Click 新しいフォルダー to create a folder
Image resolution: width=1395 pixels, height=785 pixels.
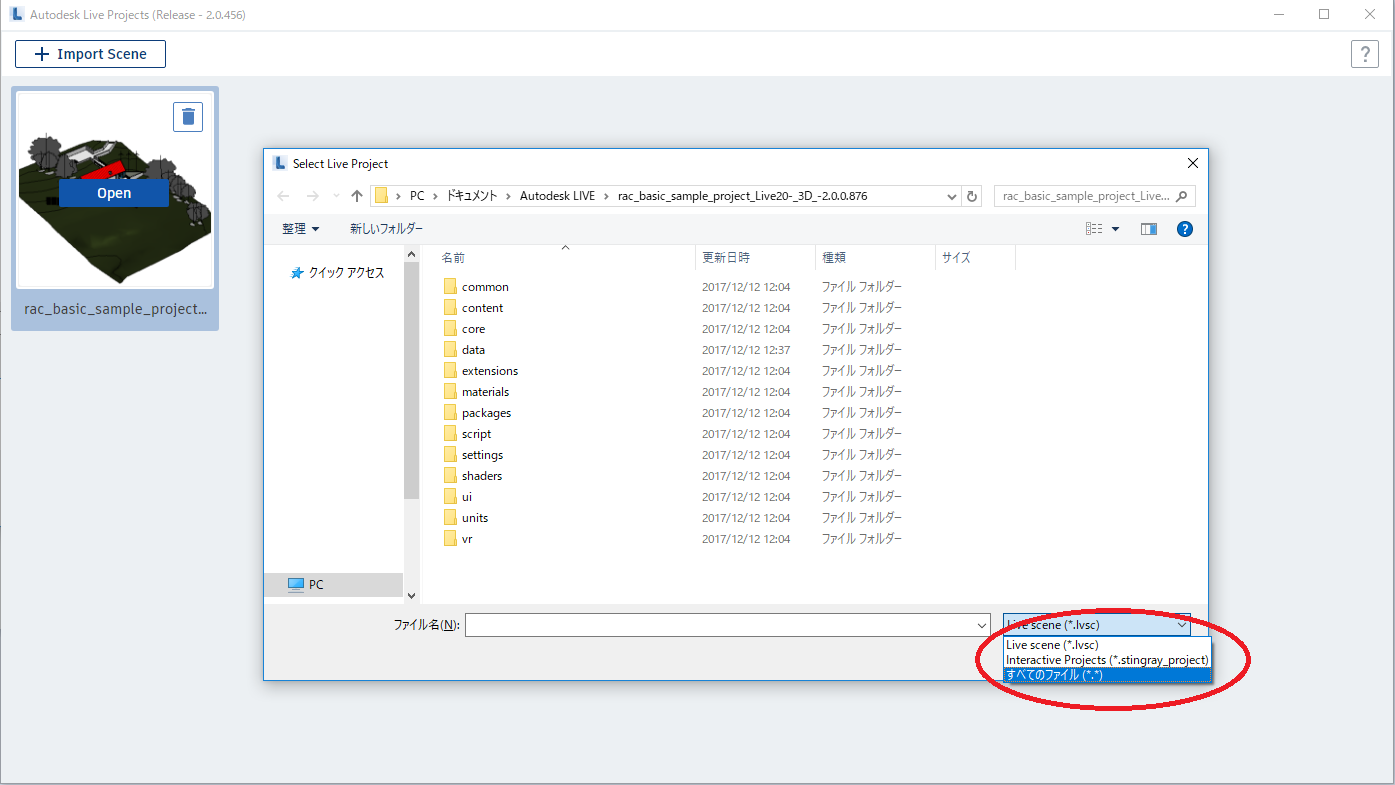(386, 229)
